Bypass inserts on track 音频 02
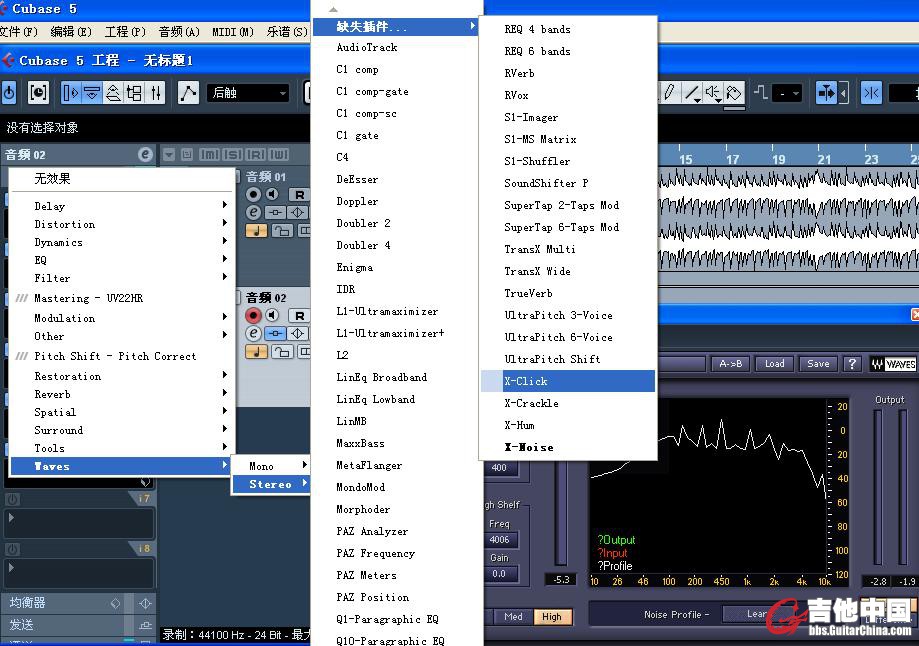Image resolution: width=919 pixels, height=646 pixels. (x=275, y=334)
